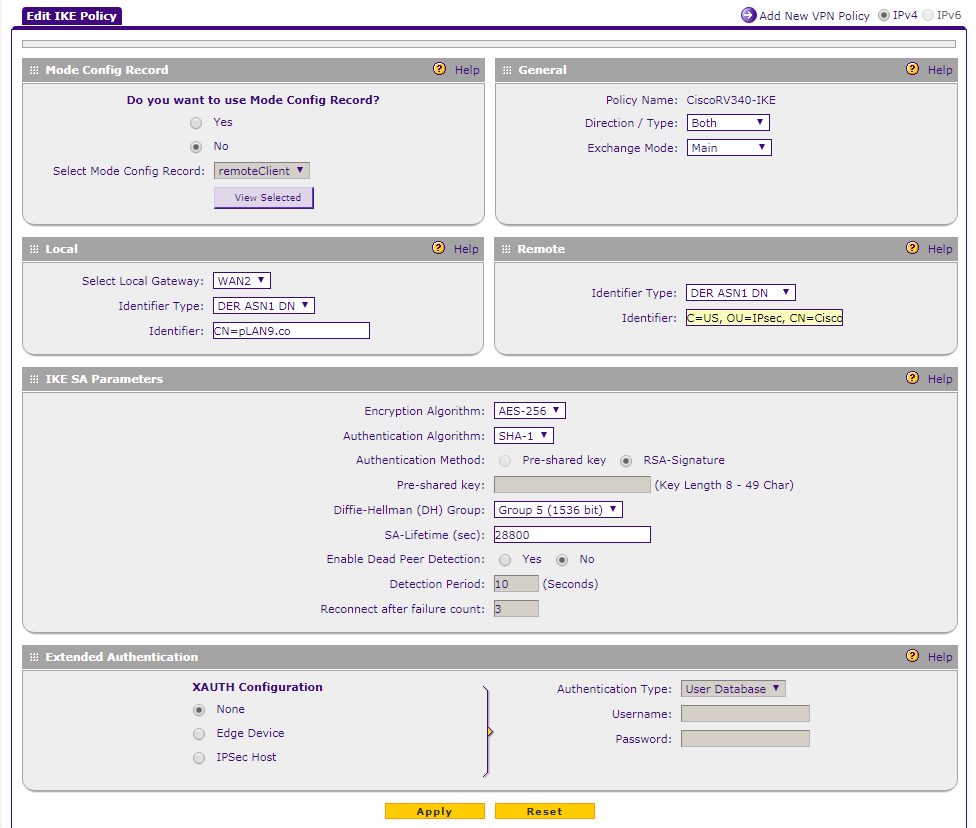This screenshot has height=828, width=976.
Task: Click the Add New VPN Policy arrow icon
Action: 748,15
